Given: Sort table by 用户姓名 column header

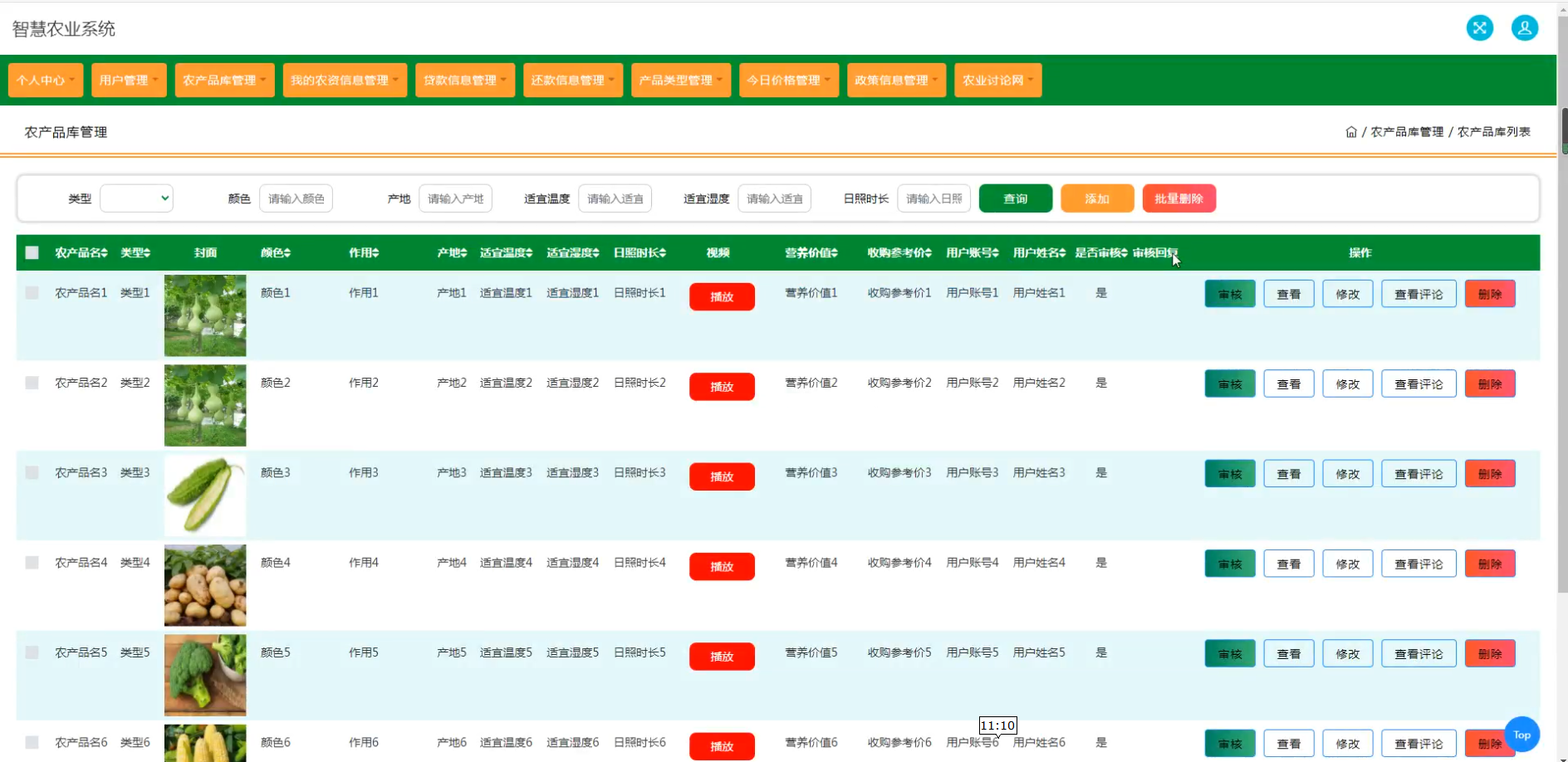Looking at the screenshot, I should pos(1039,252).
